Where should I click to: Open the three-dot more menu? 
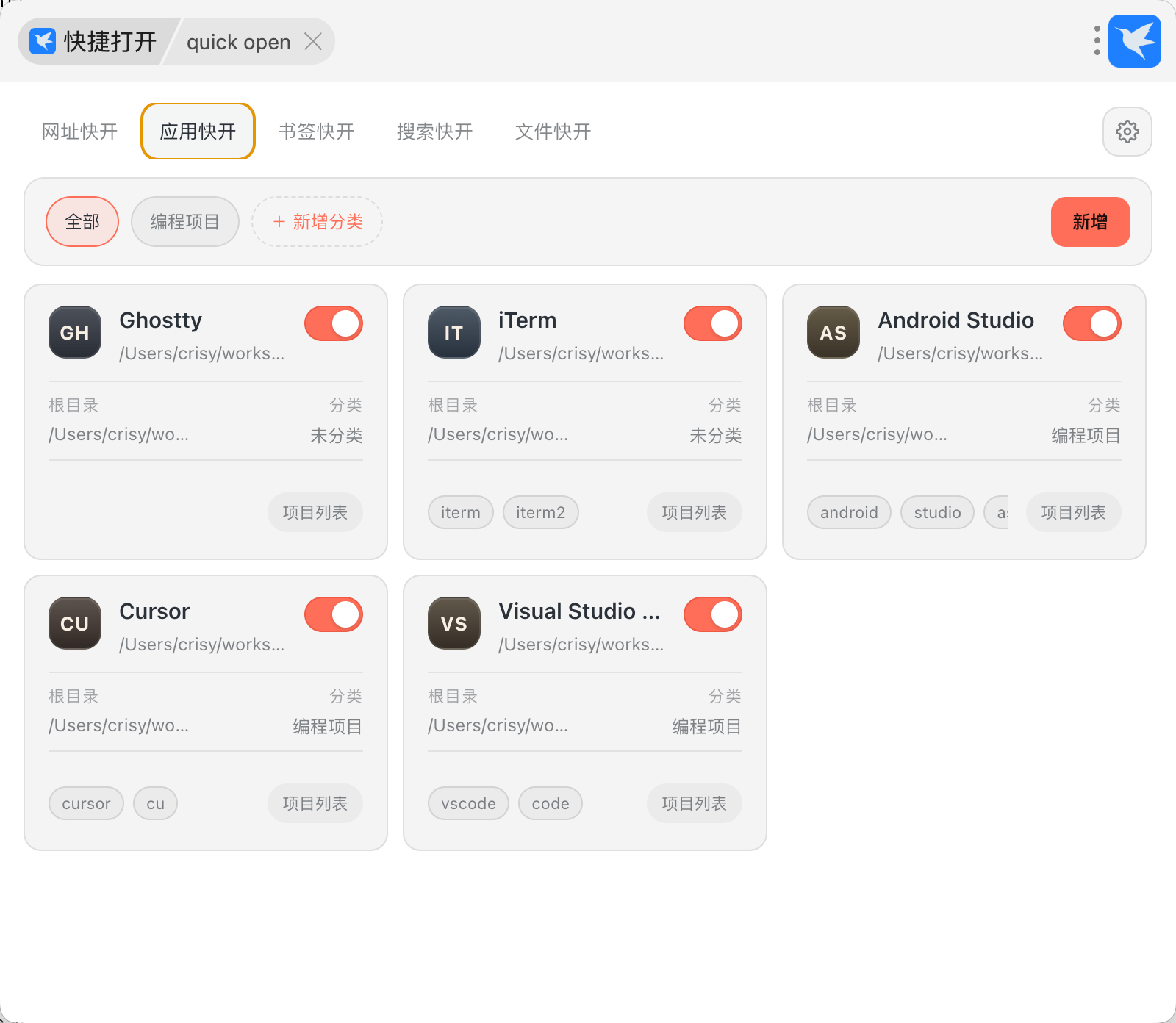click(x=1097, y=41)
